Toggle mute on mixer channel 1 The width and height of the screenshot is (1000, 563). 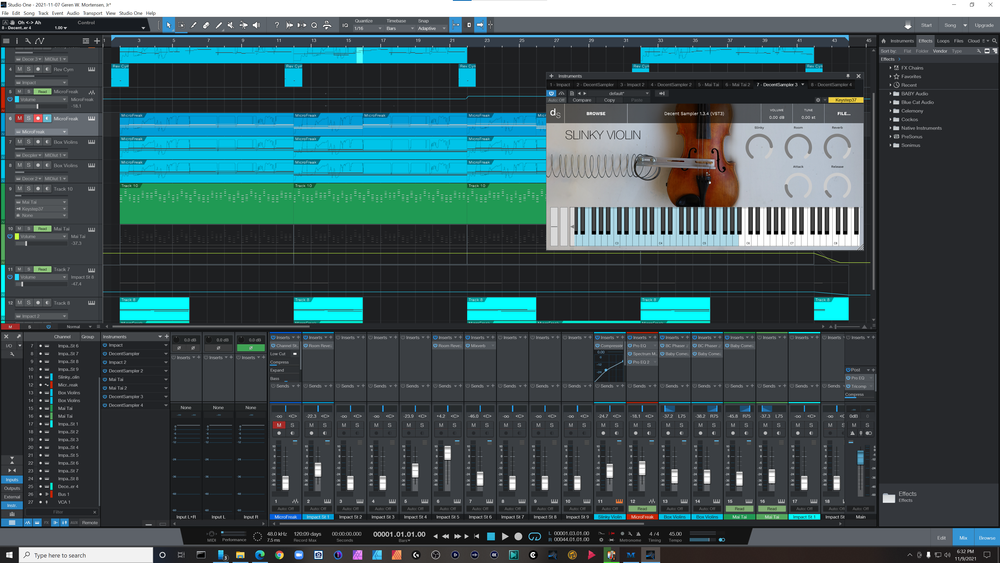tap(279, 425)
